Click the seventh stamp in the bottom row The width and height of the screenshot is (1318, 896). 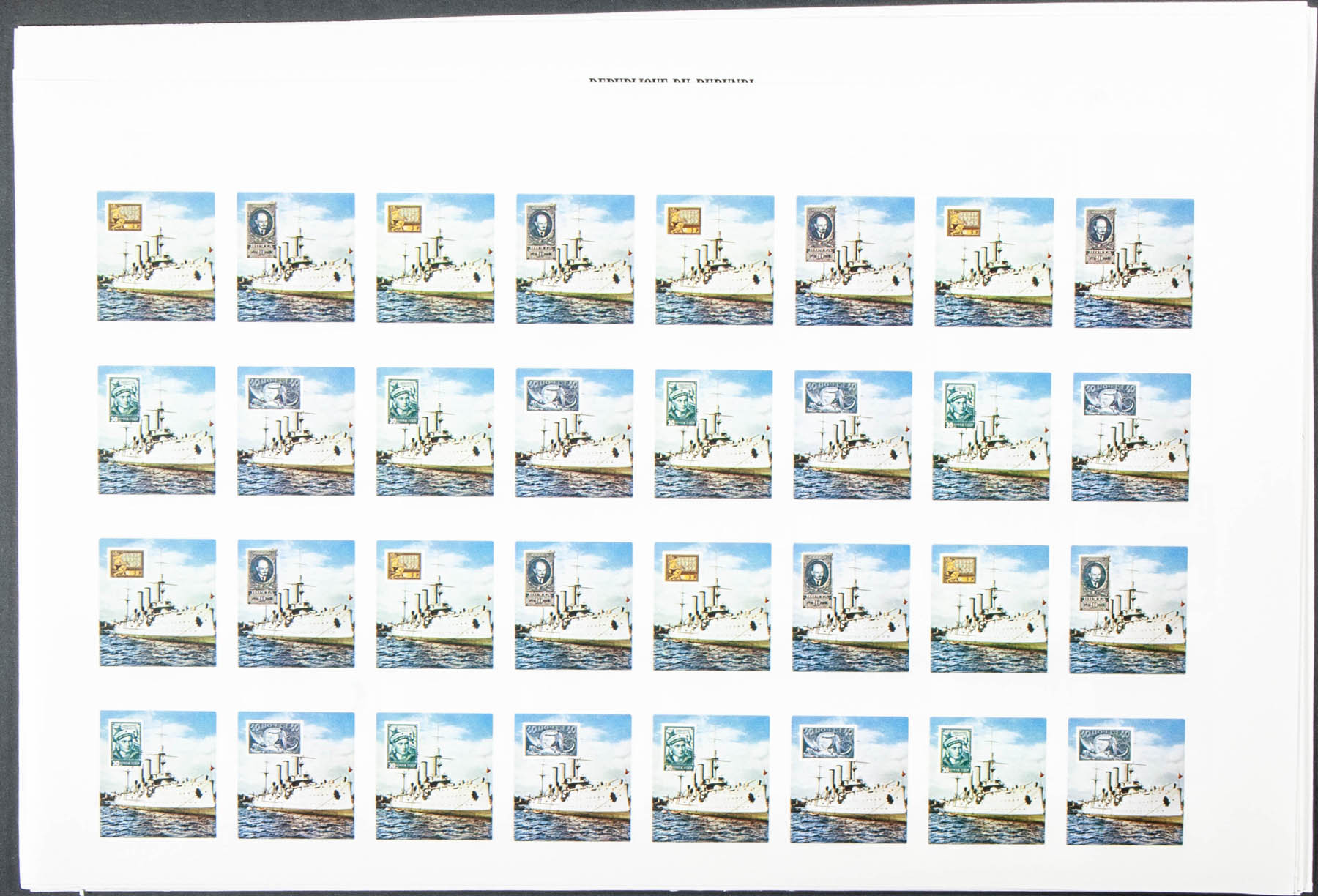987,781
